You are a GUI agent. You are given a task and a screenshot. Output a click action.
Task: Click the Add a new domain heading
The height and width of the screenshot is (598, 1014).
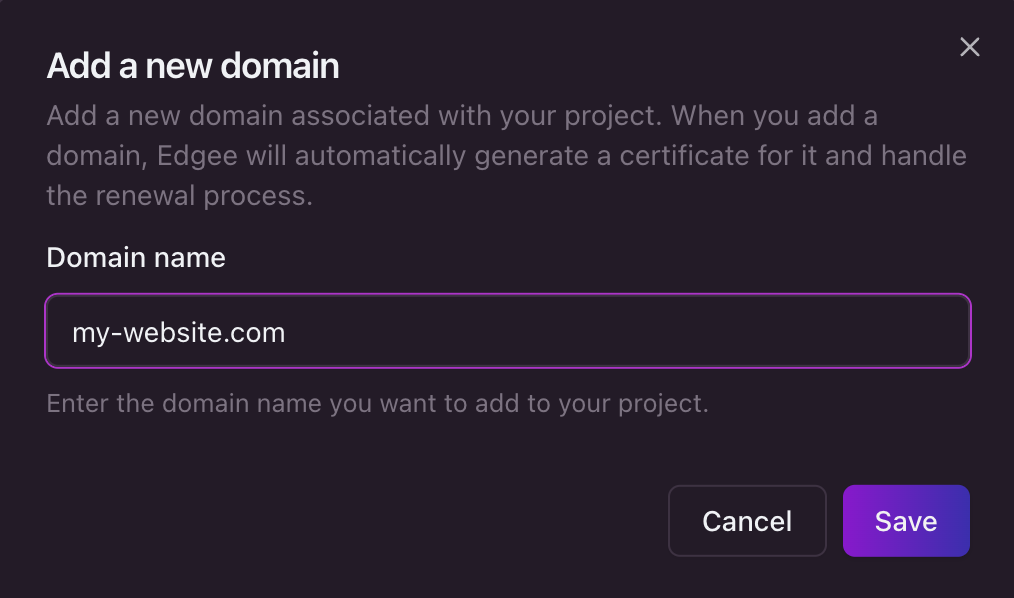point(192,65)
